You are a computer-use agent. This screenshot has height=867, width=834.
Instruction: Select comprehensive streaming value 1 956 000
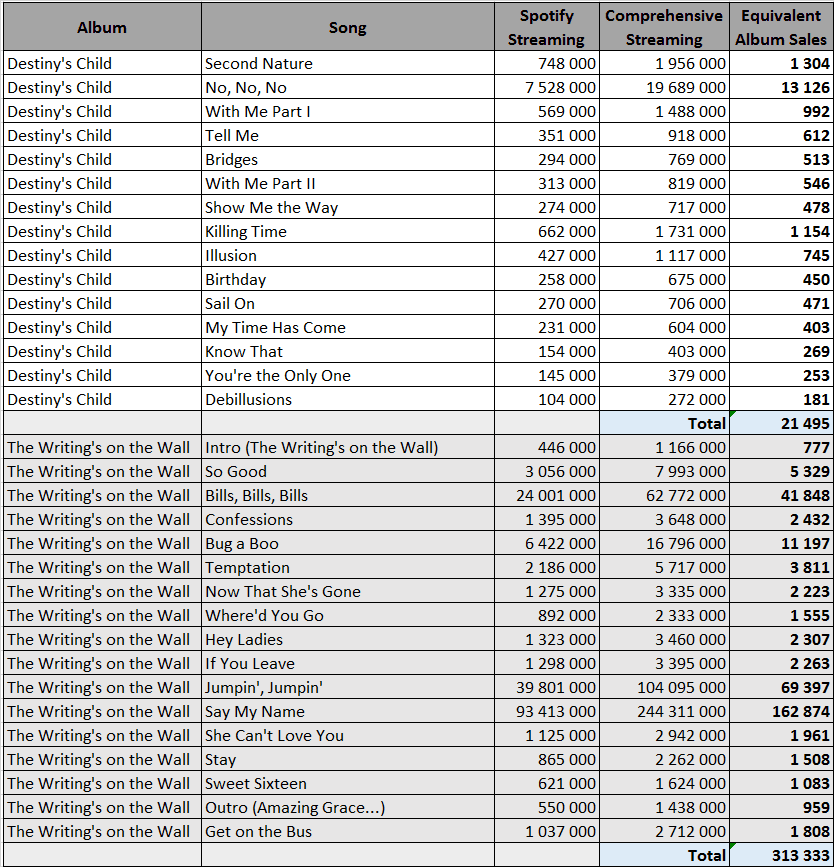(664, 63)
